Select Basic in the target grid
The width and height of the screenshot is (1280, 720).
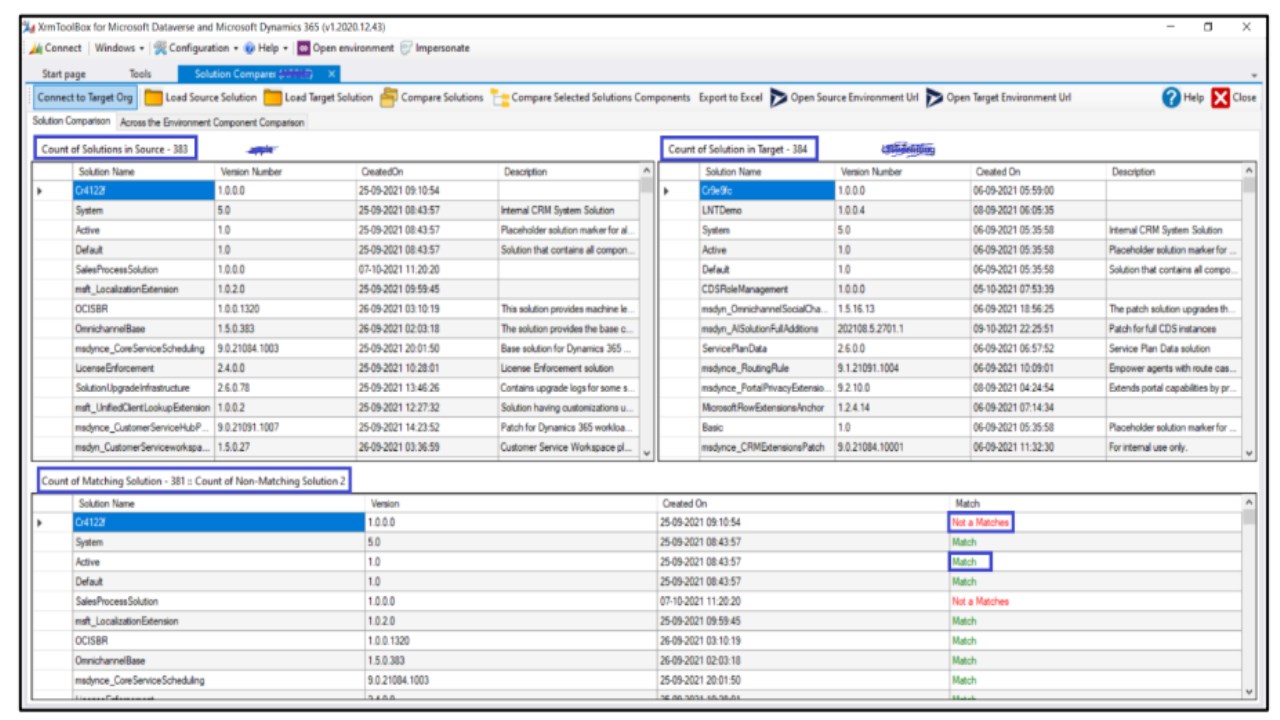pyautogui.click(x=767, y=428)
